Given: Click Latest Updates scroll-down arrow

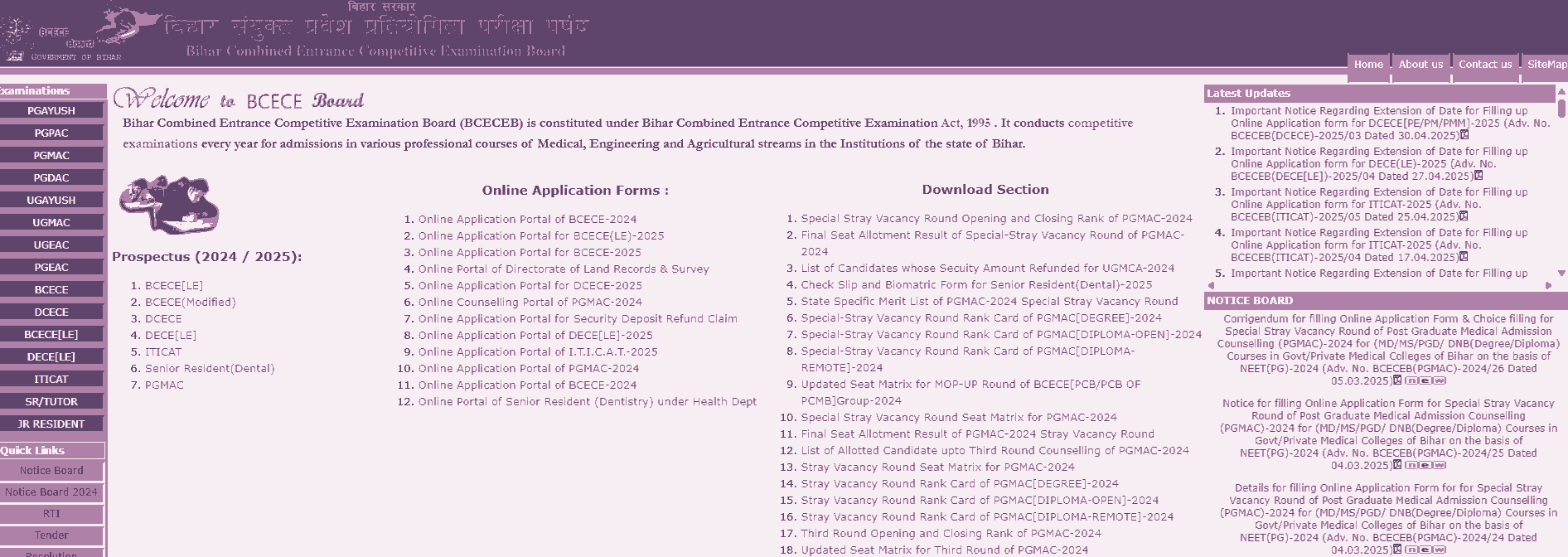Looking at the screenshot, I should 1561,273.
